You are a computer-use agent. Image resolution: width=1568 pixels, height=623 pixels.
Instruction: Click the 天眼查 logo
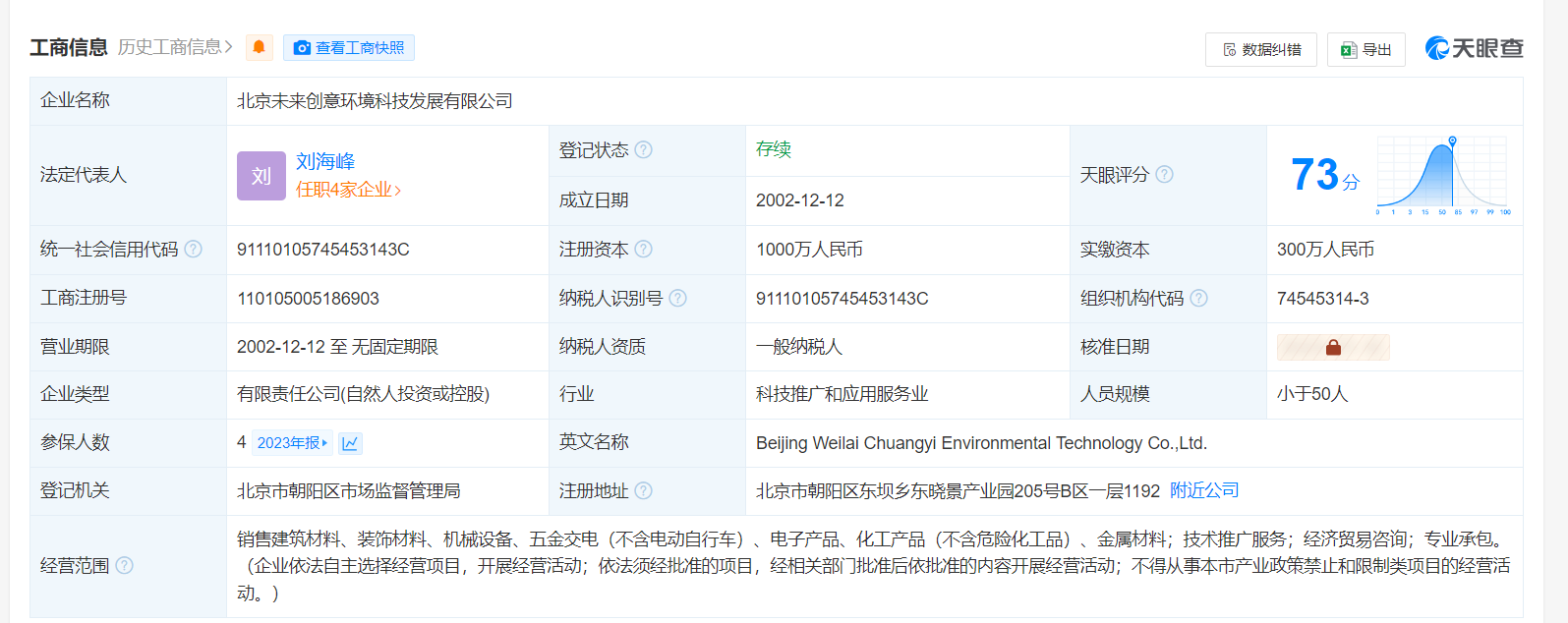[x=1474, y=48]
